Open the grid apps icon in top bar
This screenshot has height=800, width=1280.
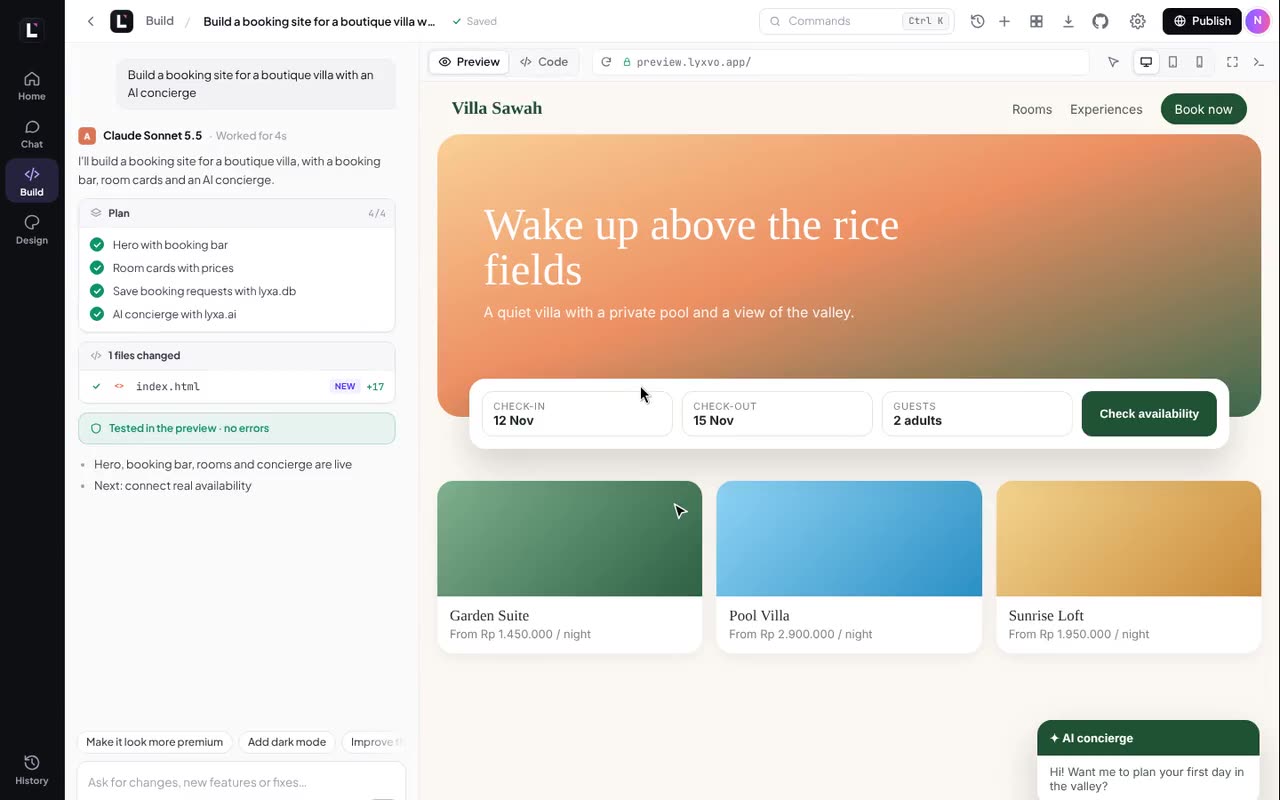[1036, 21]
